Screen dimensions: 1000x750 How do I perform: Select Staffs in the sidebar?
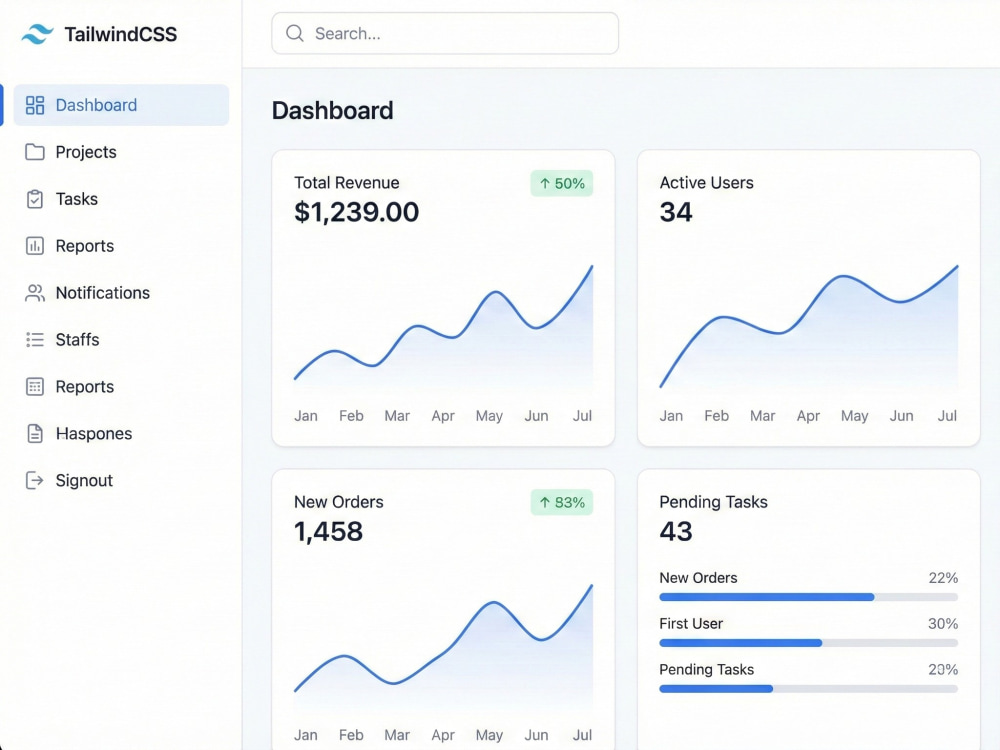tap(121, 339)
